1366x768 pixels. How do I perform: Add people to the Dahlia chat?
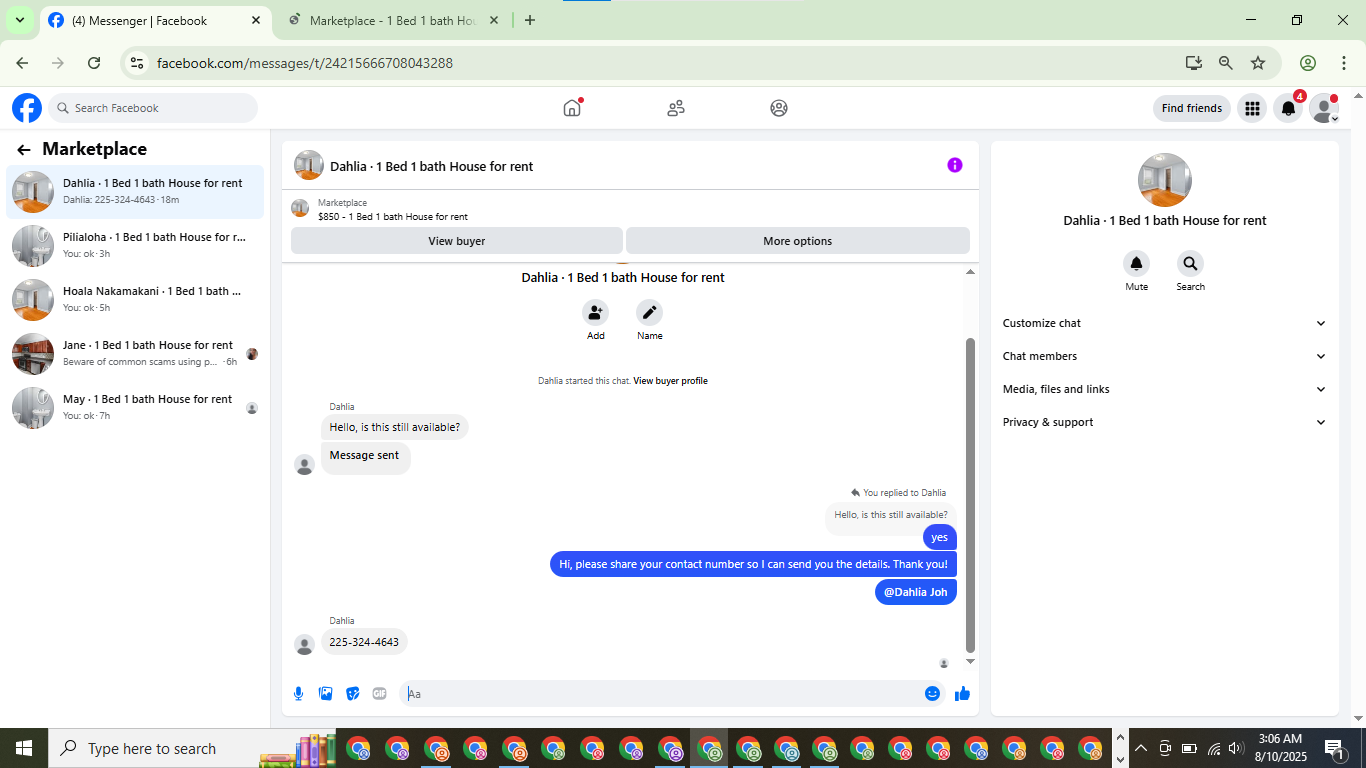click(x=595, y=313)
